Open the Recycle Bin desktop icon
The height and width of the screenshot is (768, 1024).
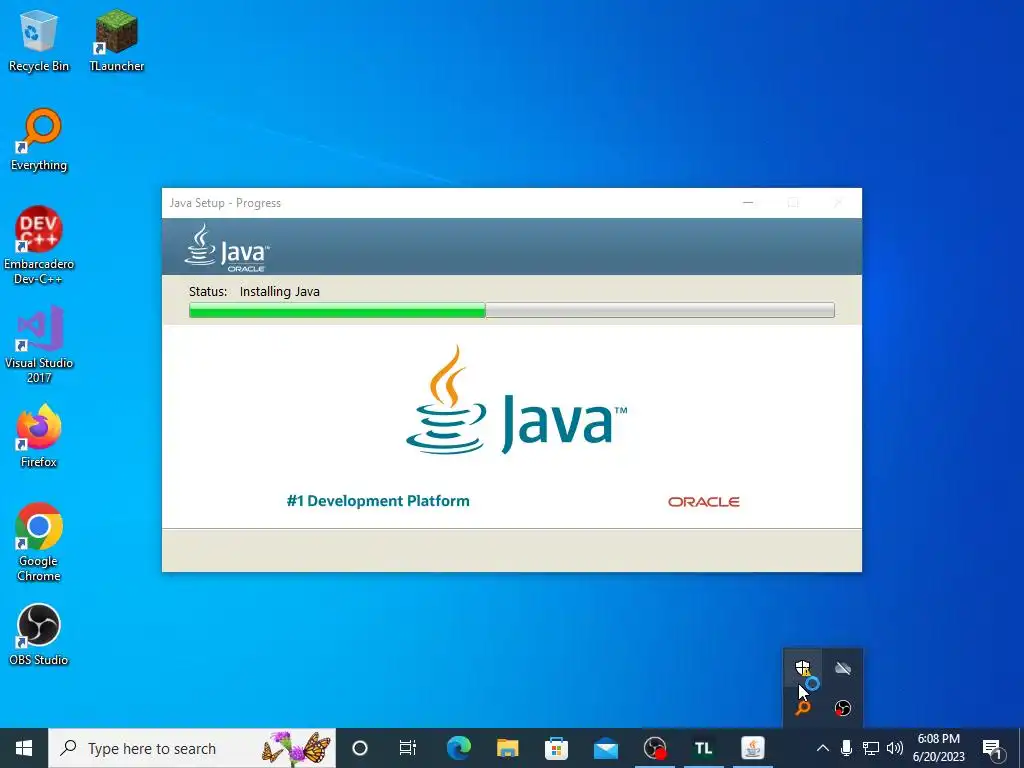coord(39,41)
